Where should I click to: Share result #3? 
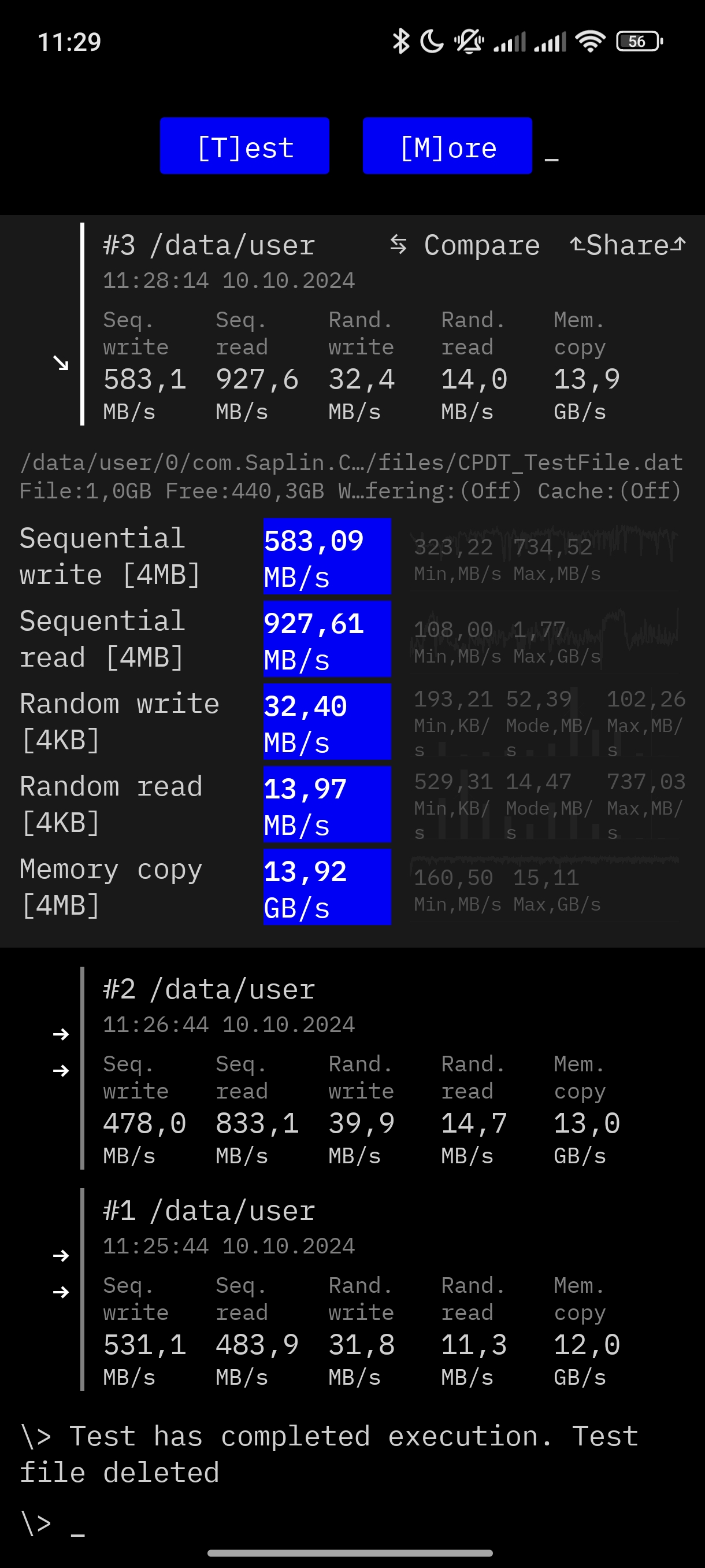click(628, 245)
